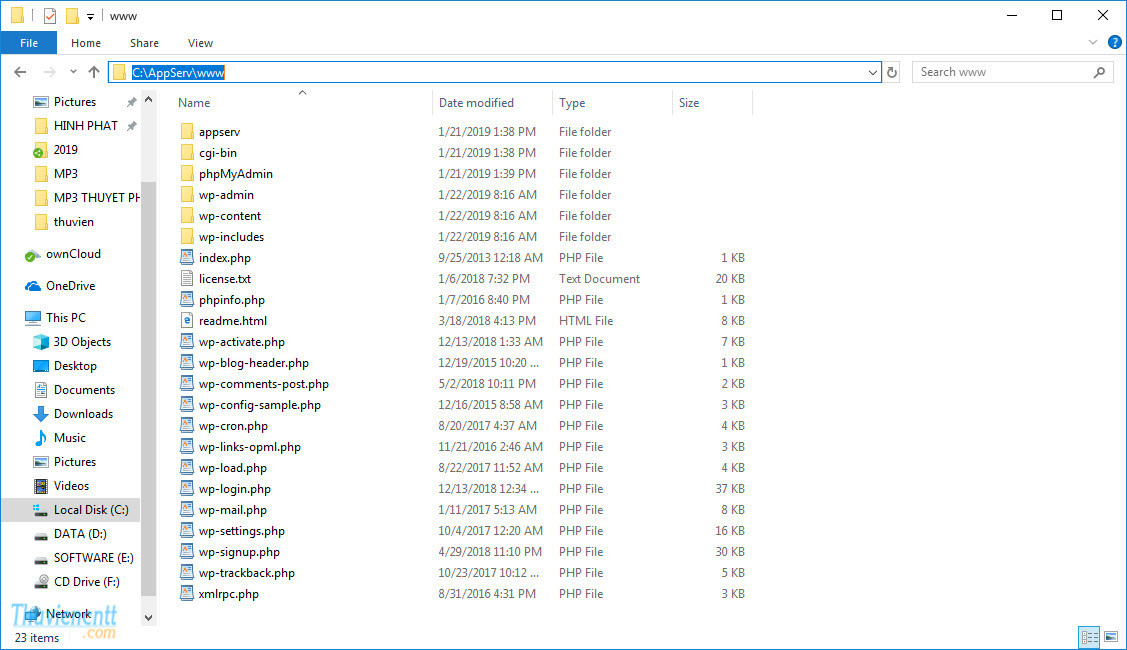Select the file named phpinfo.php
Image resolution: width=1127 pixels, height=650 pixels.
(231, 300)
